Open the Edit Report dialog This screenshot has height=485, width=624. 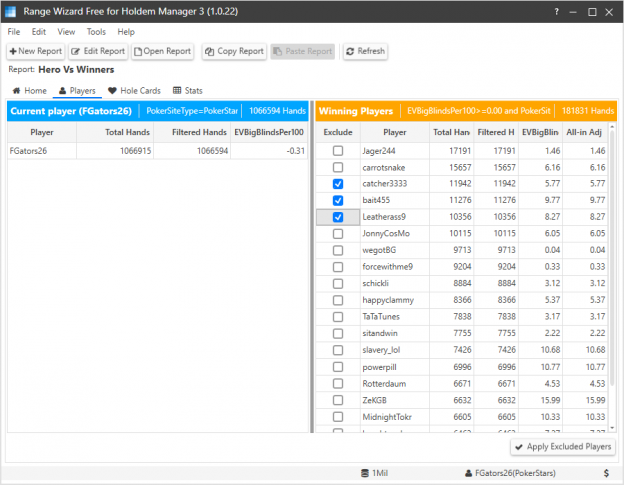click(98, 51)
